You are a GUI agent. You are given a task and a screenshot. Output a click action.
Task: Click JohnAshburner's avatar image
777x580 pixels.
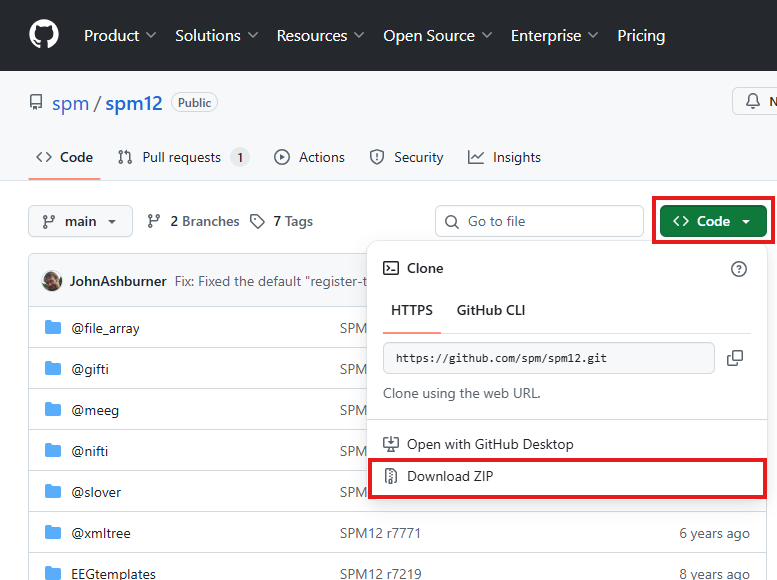pyautogui.click(x=52, y=281)
